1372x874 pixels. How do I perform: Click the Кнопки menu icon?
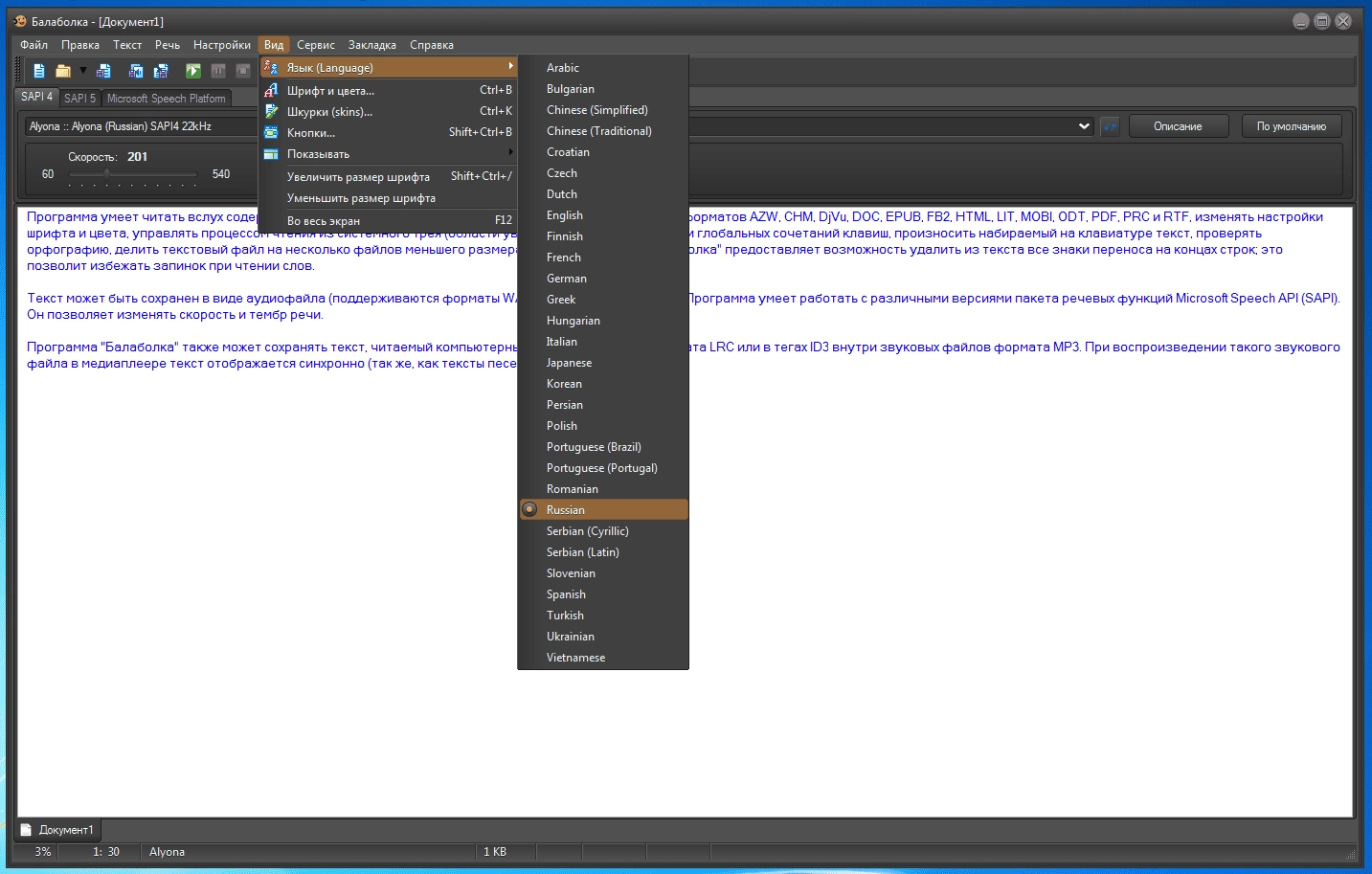[x=271, y=132]
